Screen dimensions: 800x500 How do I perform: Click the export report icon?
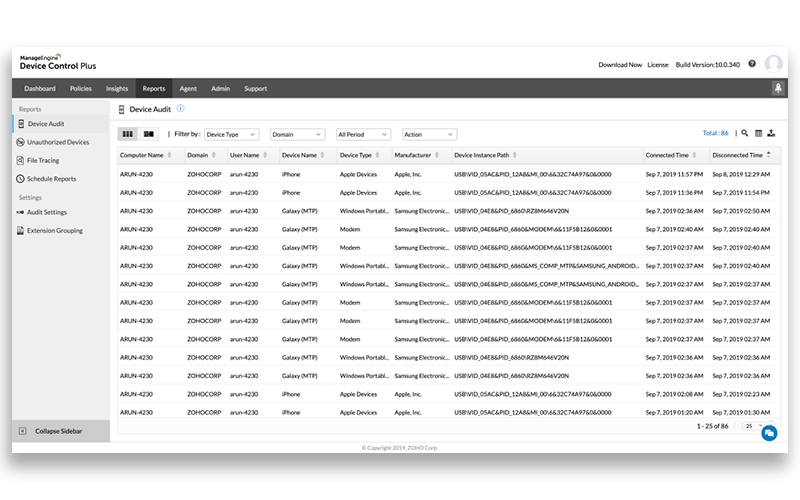point(771,133)
